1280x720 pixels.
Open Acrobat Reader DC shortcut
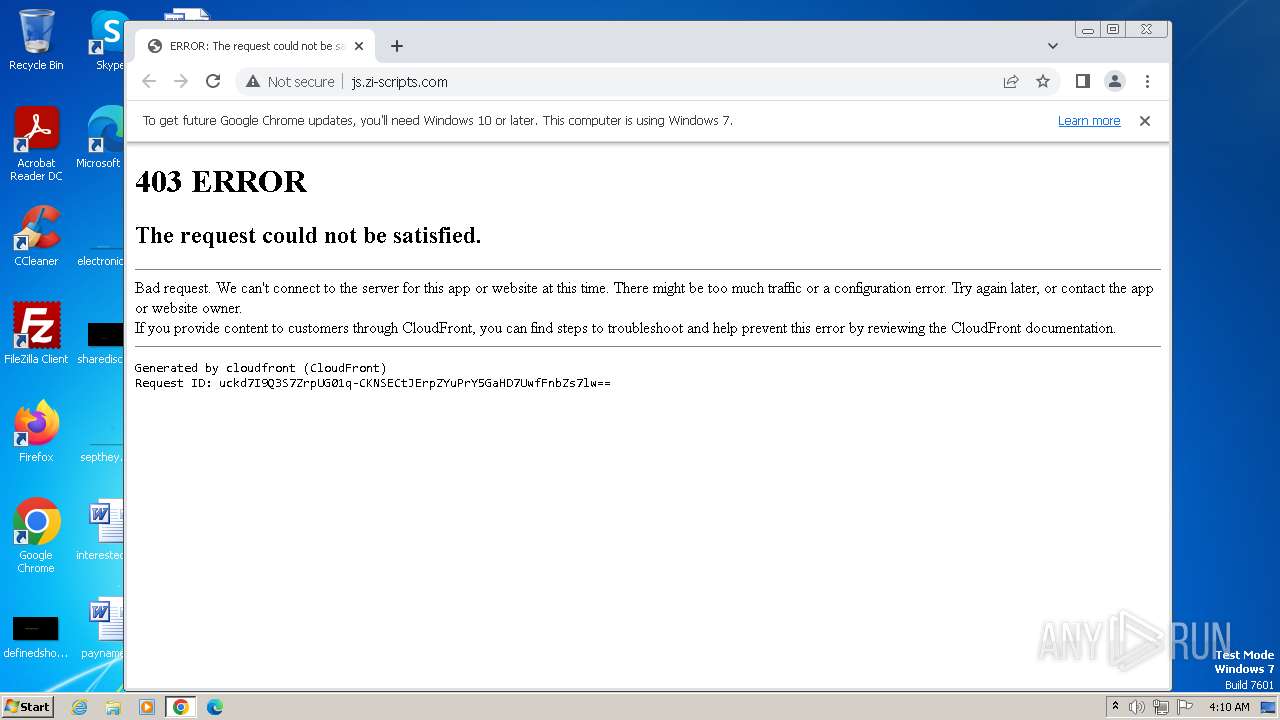36,144
